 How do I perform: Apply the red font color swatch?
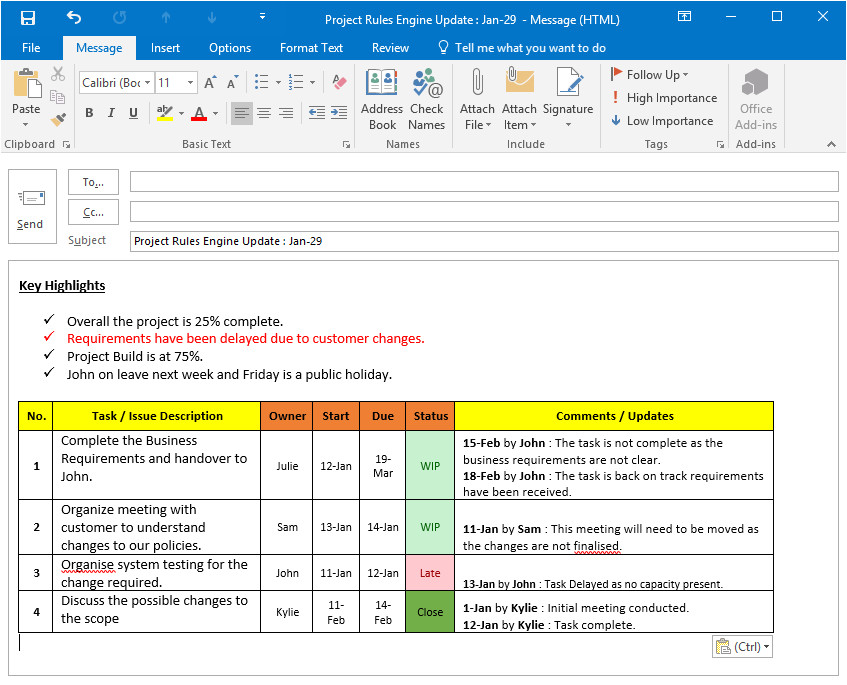tap(199, 114)
